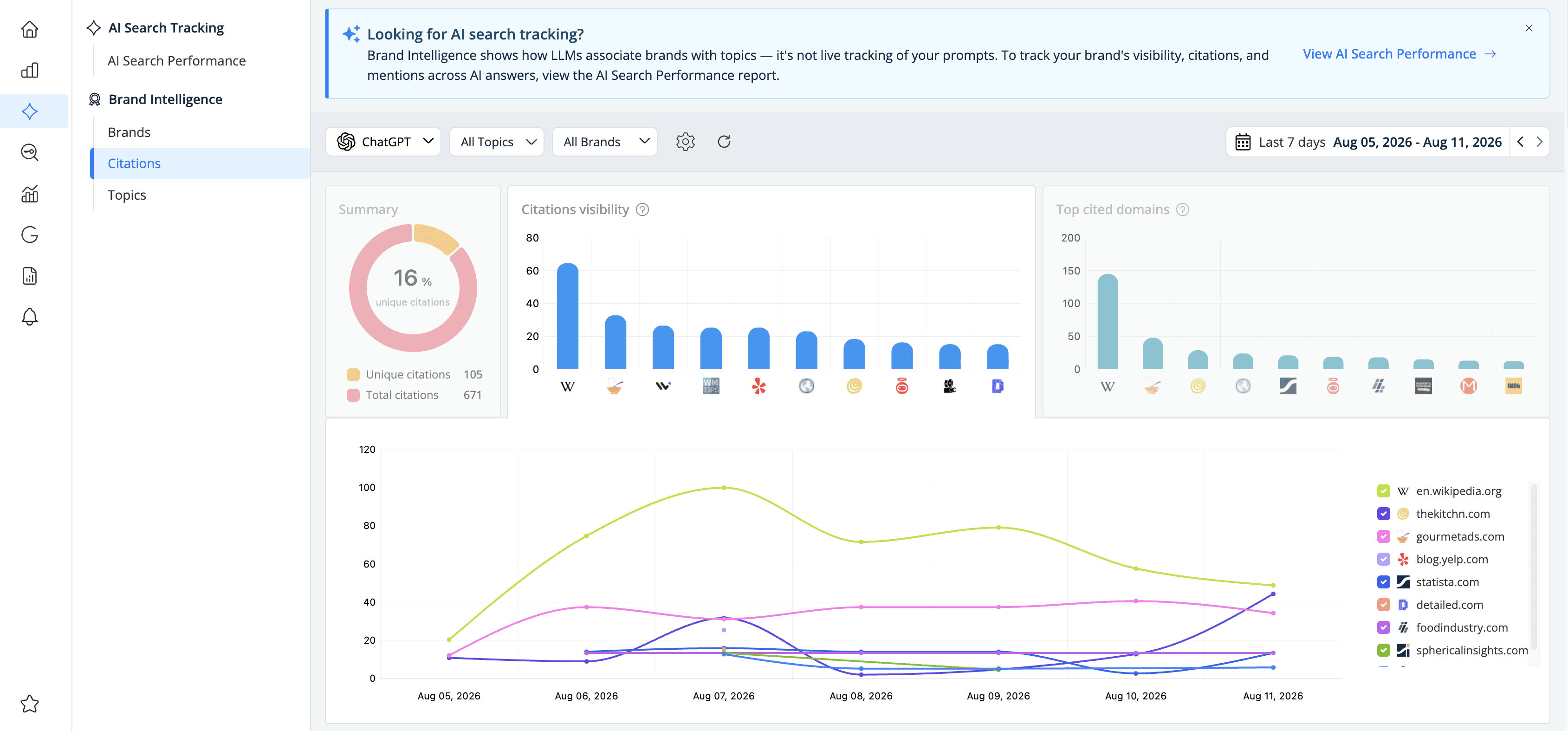
Task: Open the keyword search magnifier icon
Action: (x=29, y=152)
